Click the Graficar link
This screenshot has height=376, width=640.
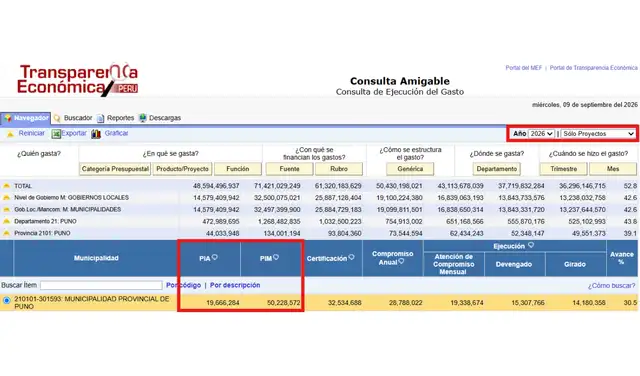116,133
